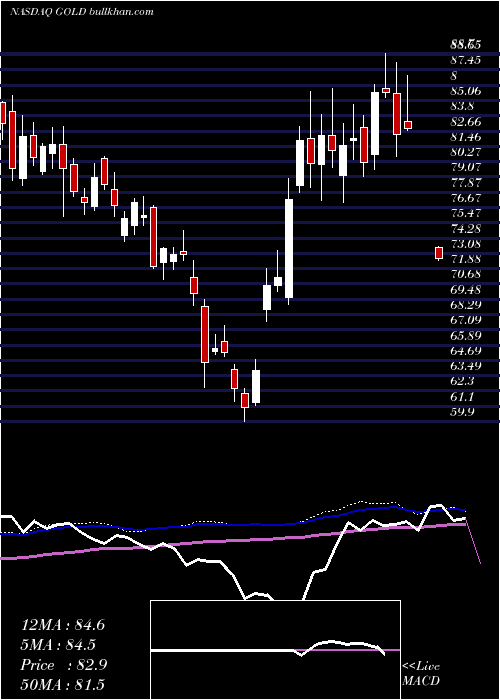
Task: Select the 75.47 price level label
Action: [x=466, y=213]
